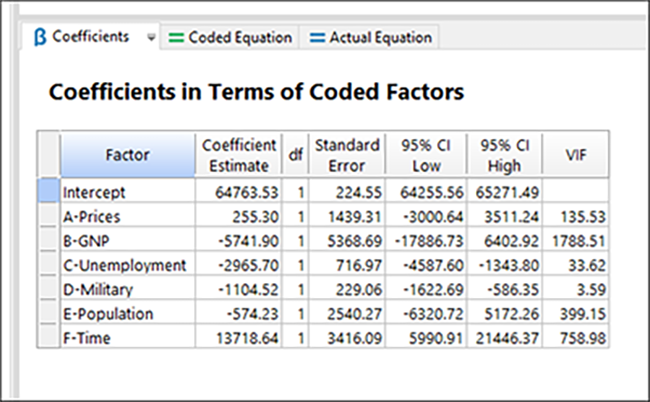The height and width of the screenshot is (402, 650).
Task: Select the E-Population factor cell
Action: (127, 315)
